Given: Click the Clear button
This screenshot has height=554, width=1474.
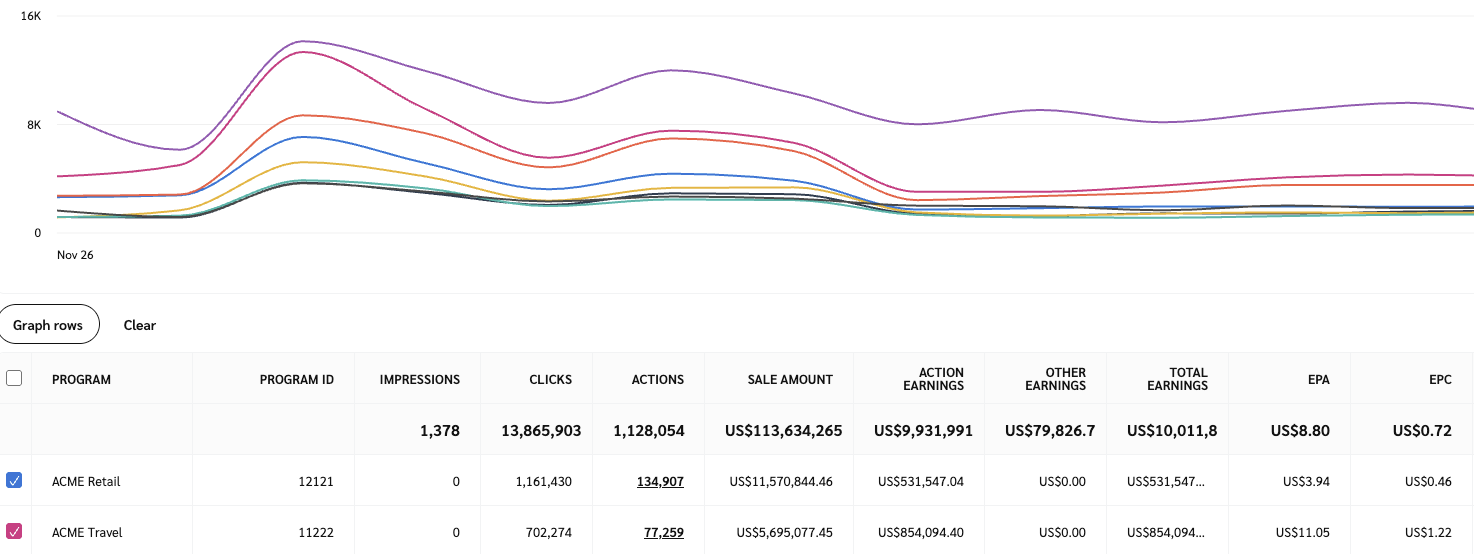Looking at the screenshot, I should coord(140,325).
